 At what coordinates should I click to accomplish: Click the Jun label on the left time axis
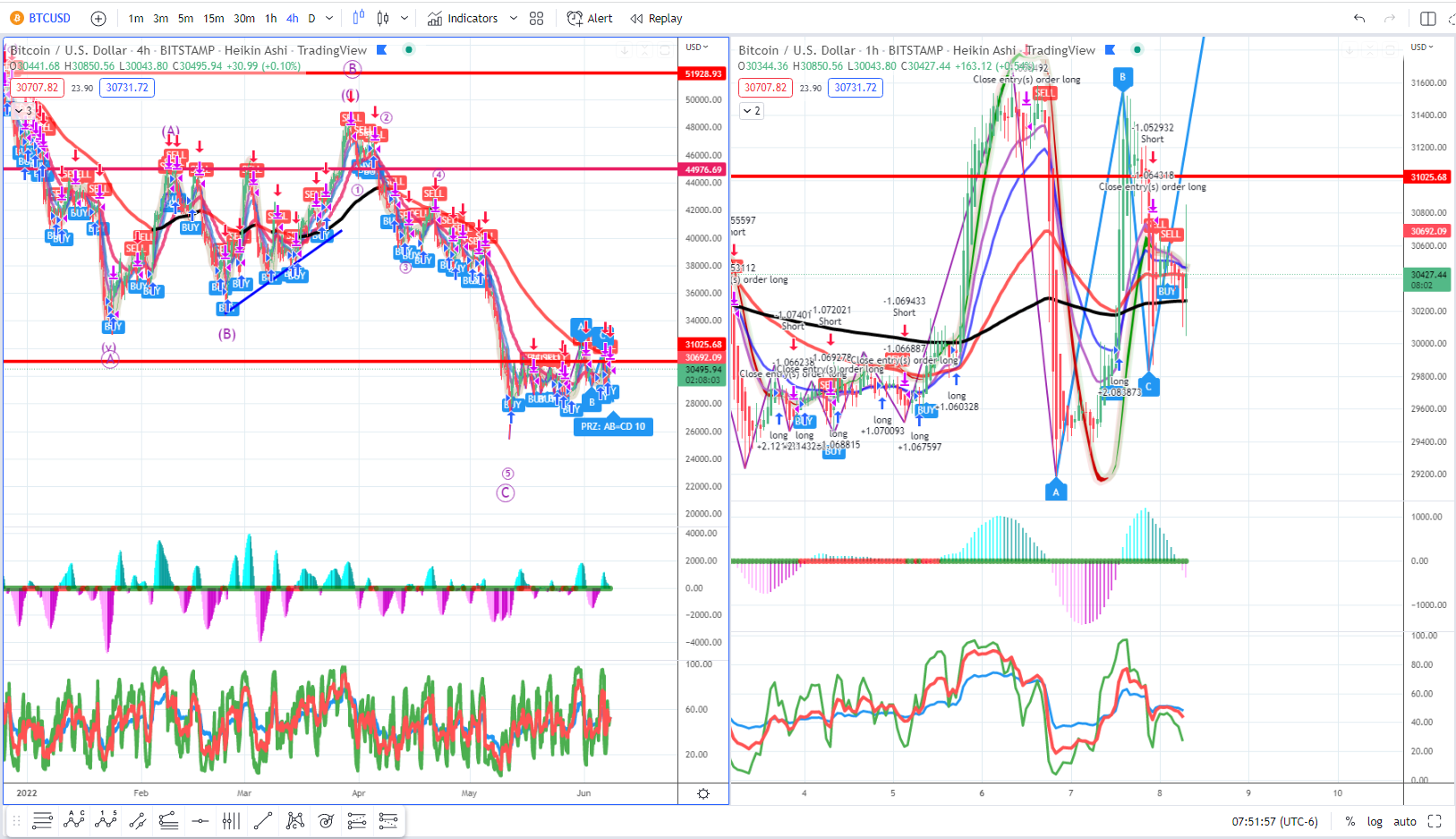coord(583,793)
